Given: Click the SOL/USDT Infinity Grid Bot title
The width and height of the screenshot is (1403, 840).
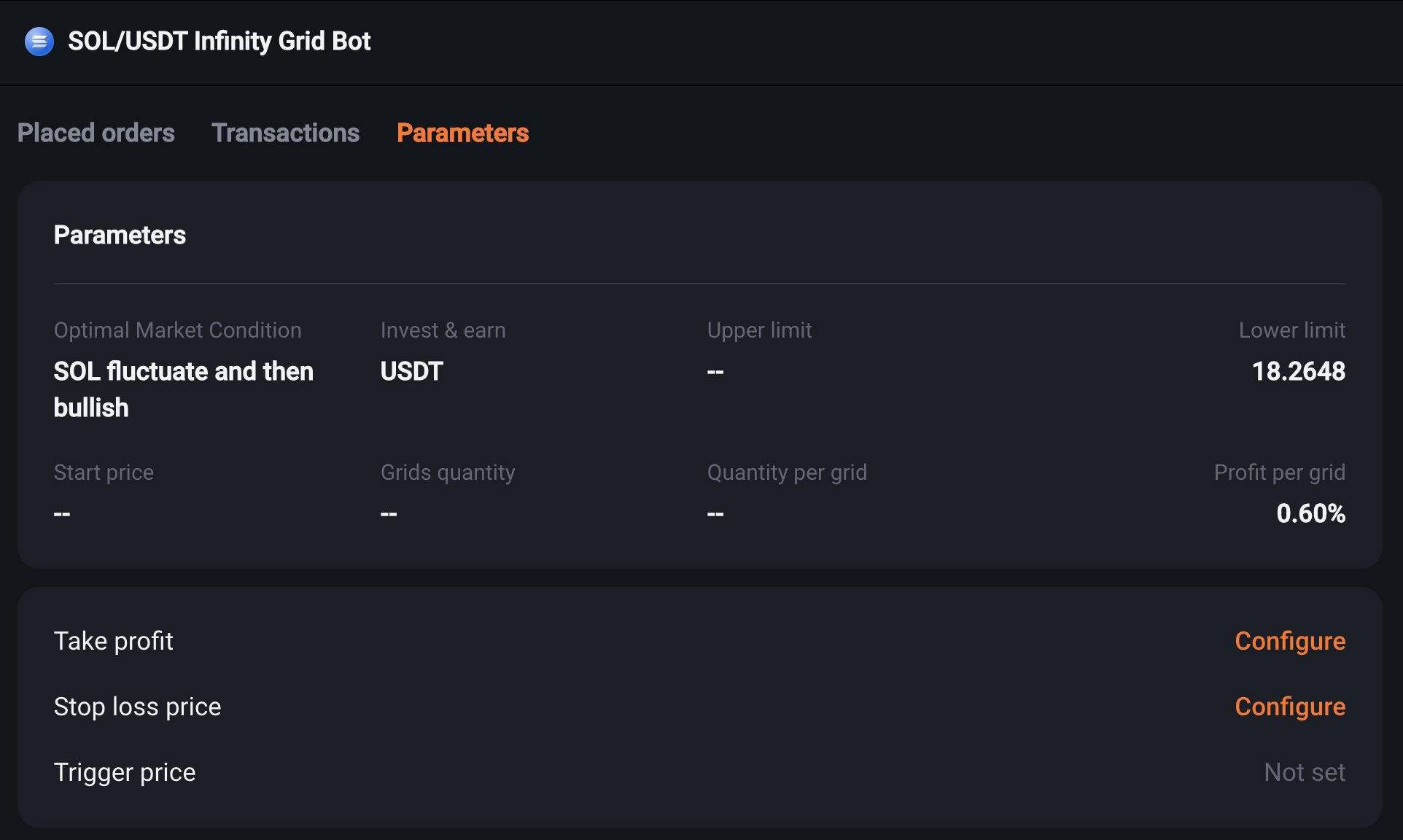Looking at the screenshot, I should pyautogui.click(x=219, y=42).
